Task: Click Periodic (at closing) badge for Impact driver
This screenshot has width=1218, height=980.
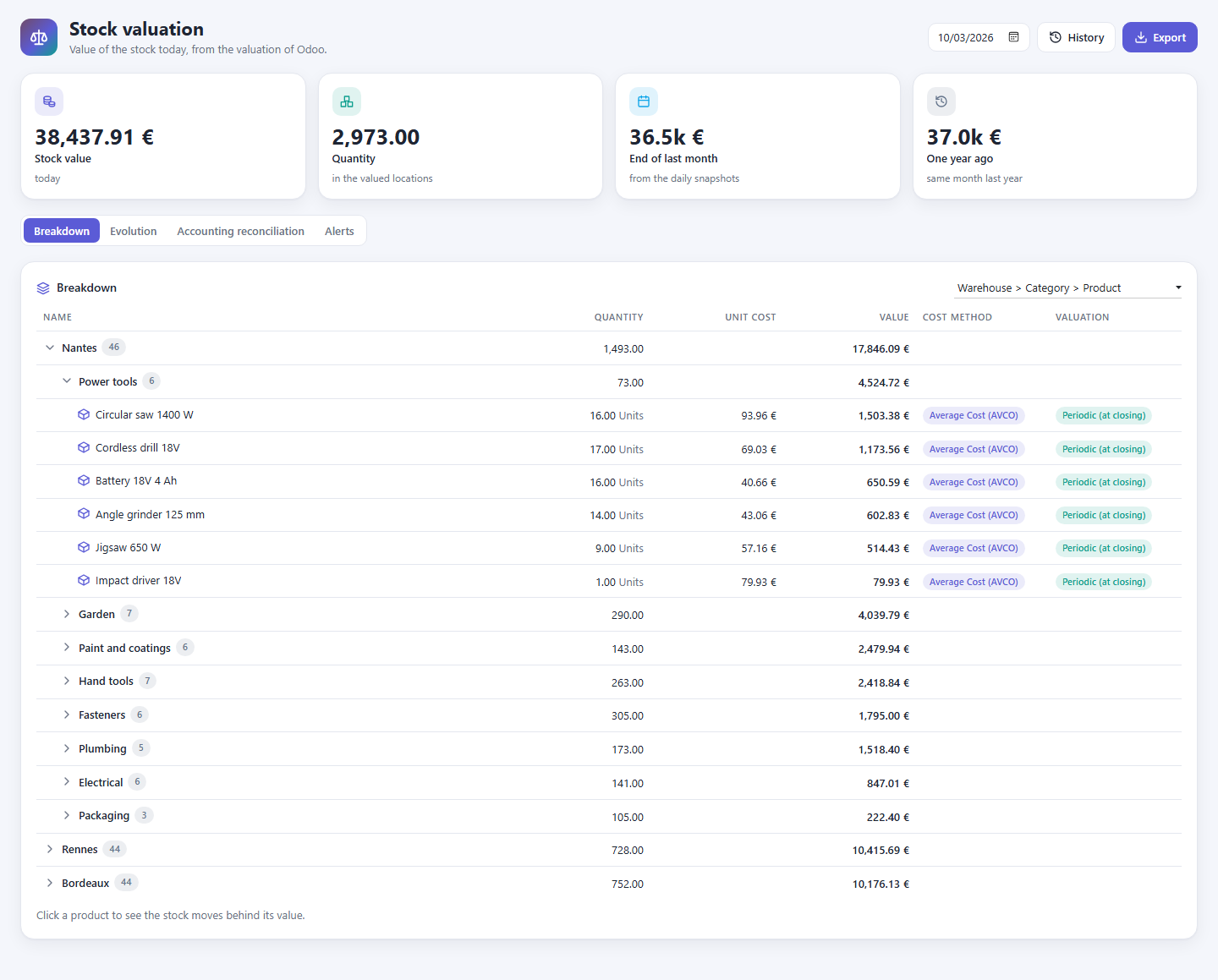Action: [x=1104, y=582]
